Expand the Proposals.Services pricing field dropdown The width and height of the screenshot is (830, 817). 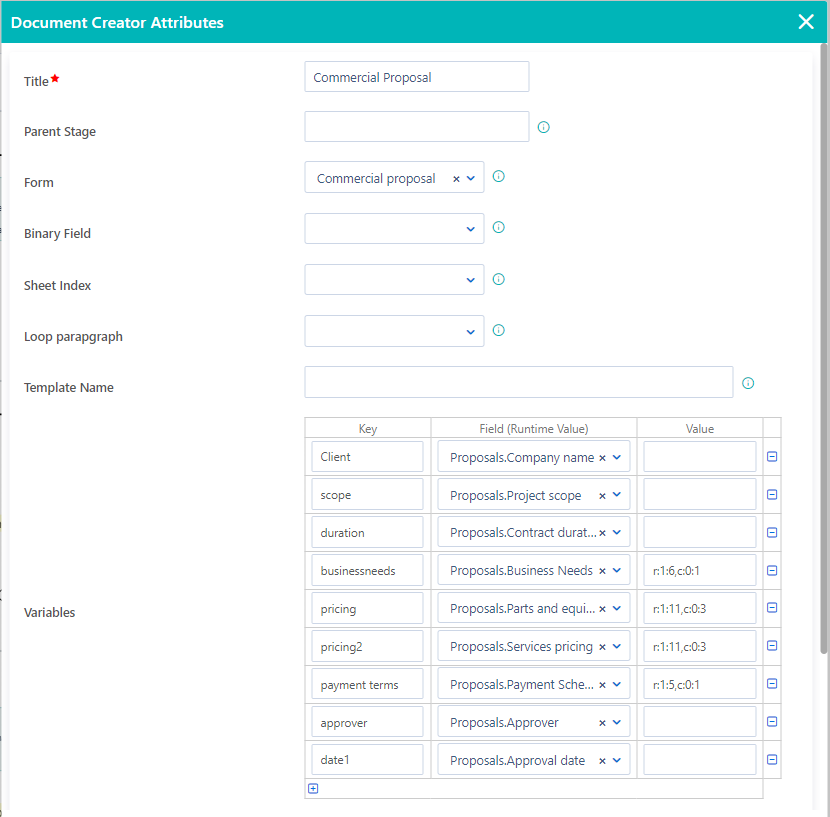pos(617,646)
